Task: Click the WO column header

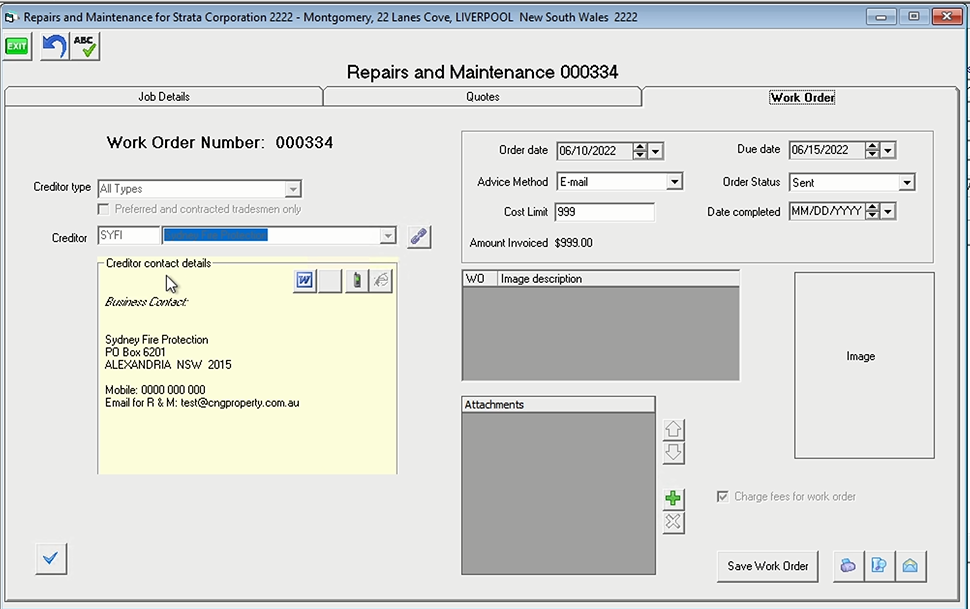Action: 480,279
